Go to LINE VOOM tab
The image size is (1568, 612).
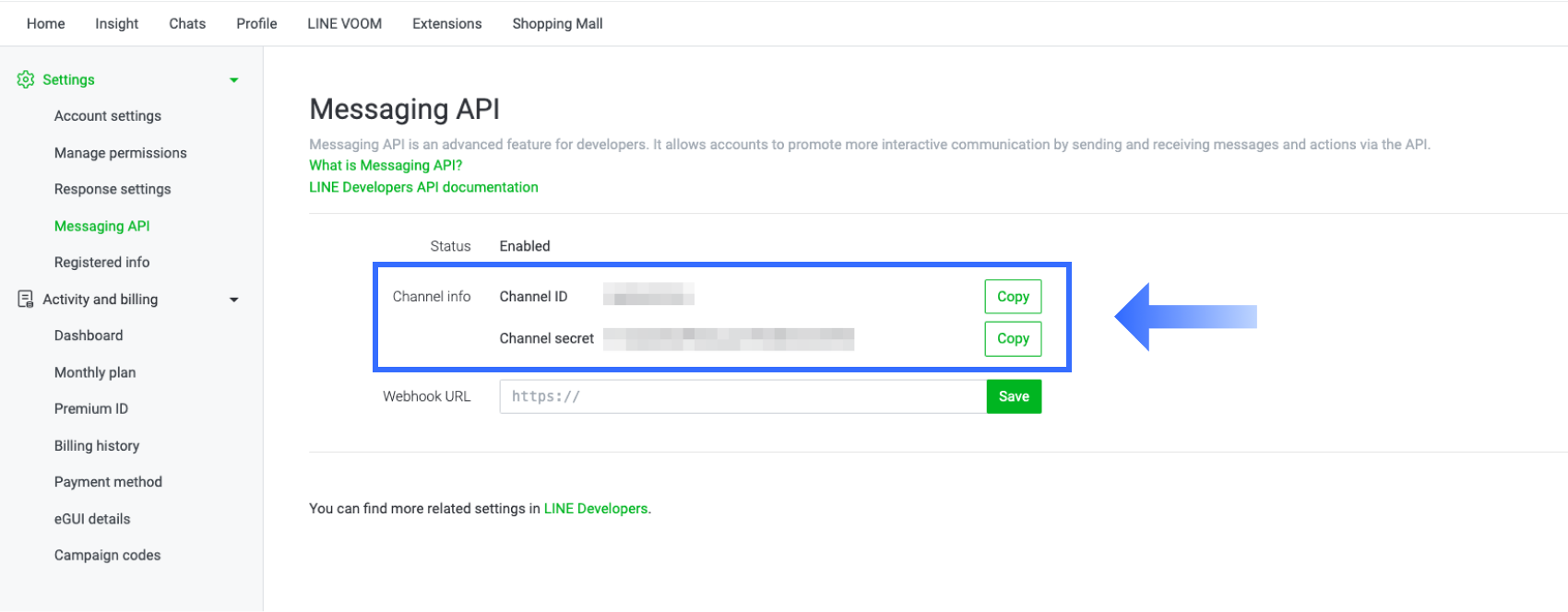tap(345, 24)
